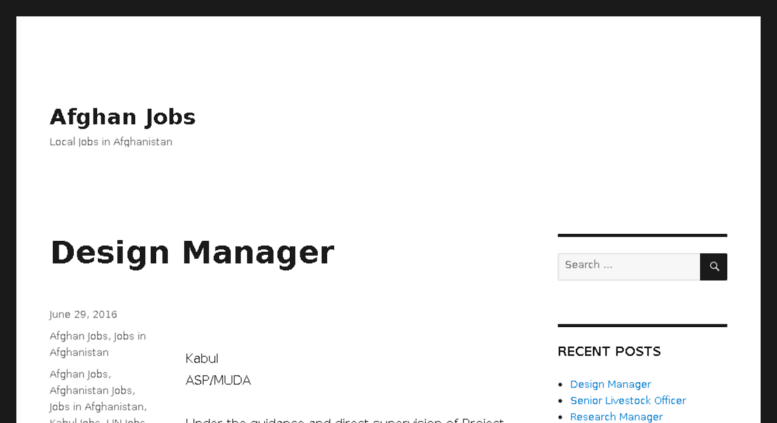The width and height of the screenshot is (777, 423).
Task: Select the Afghanistan Jobs tag
Action: coord(91,390)
